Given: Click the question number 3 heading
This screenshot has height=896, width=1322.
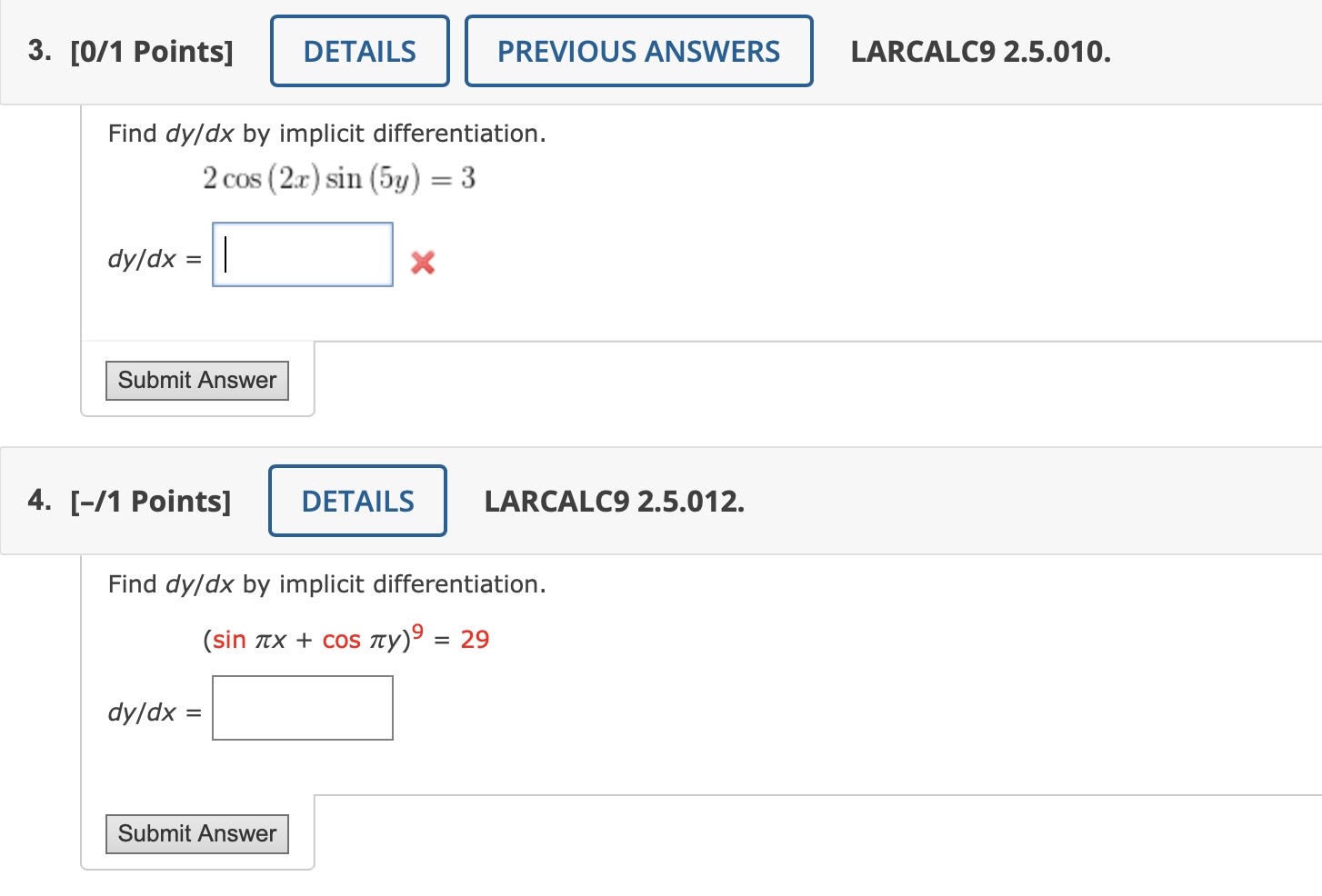Looking at the screenshot, I should (36, 52).
